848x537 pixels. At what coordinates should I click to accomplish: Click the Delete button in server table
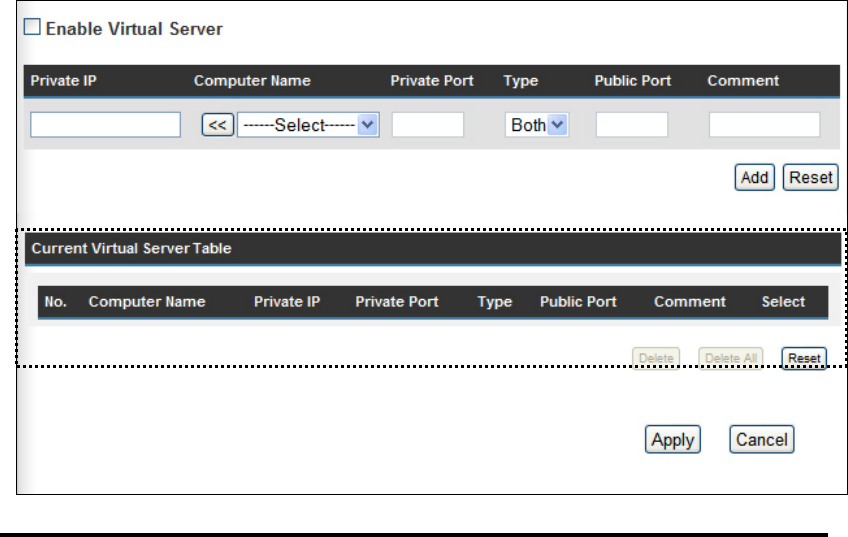656,358
